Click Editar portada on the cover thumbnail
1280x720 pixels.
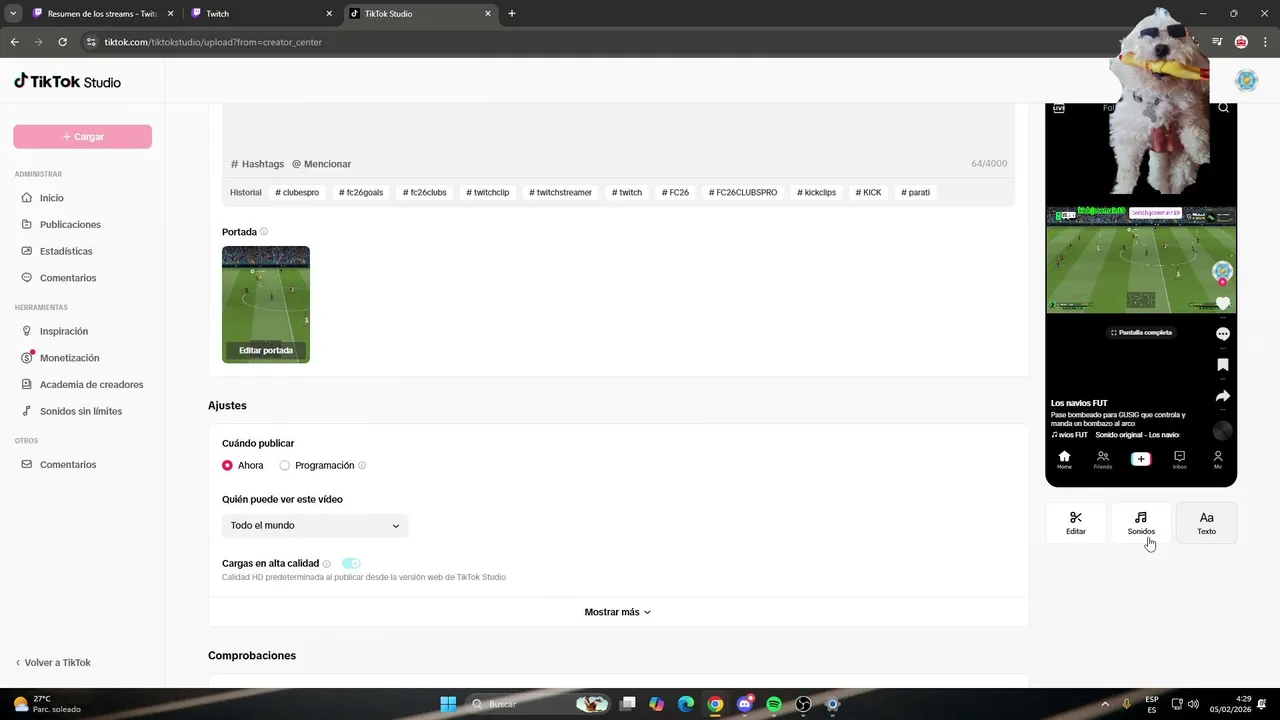click(x=266, y=351)
